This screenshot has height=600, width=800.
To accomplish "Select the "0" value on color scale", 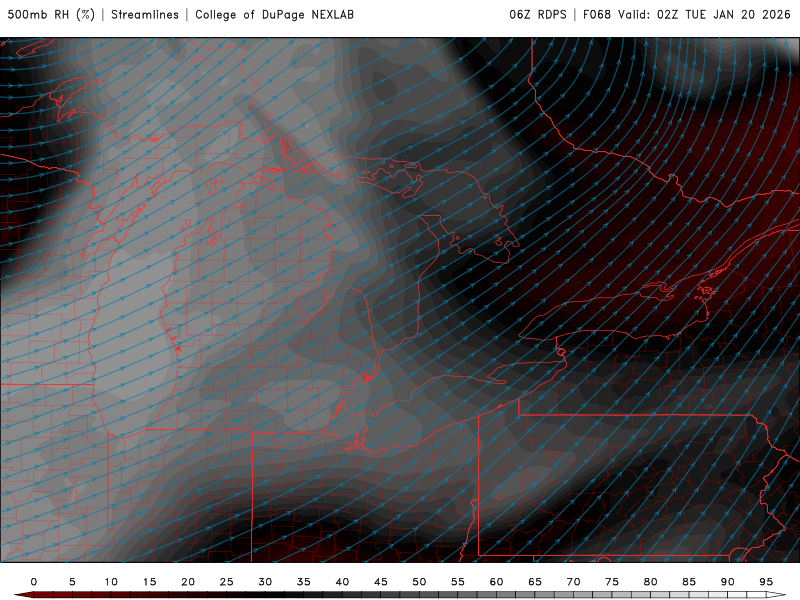I will click(x=34, y=582).
